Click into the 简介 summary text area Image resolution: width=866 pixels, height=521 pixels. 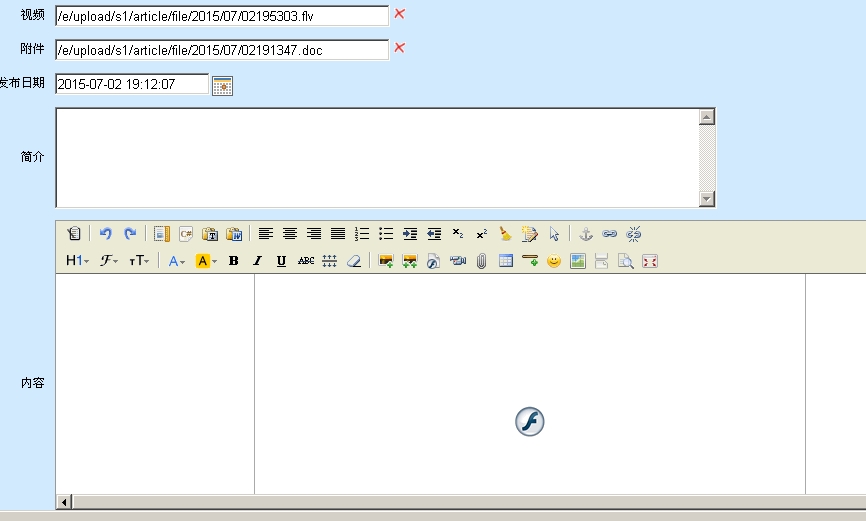[x=377, y=157]
